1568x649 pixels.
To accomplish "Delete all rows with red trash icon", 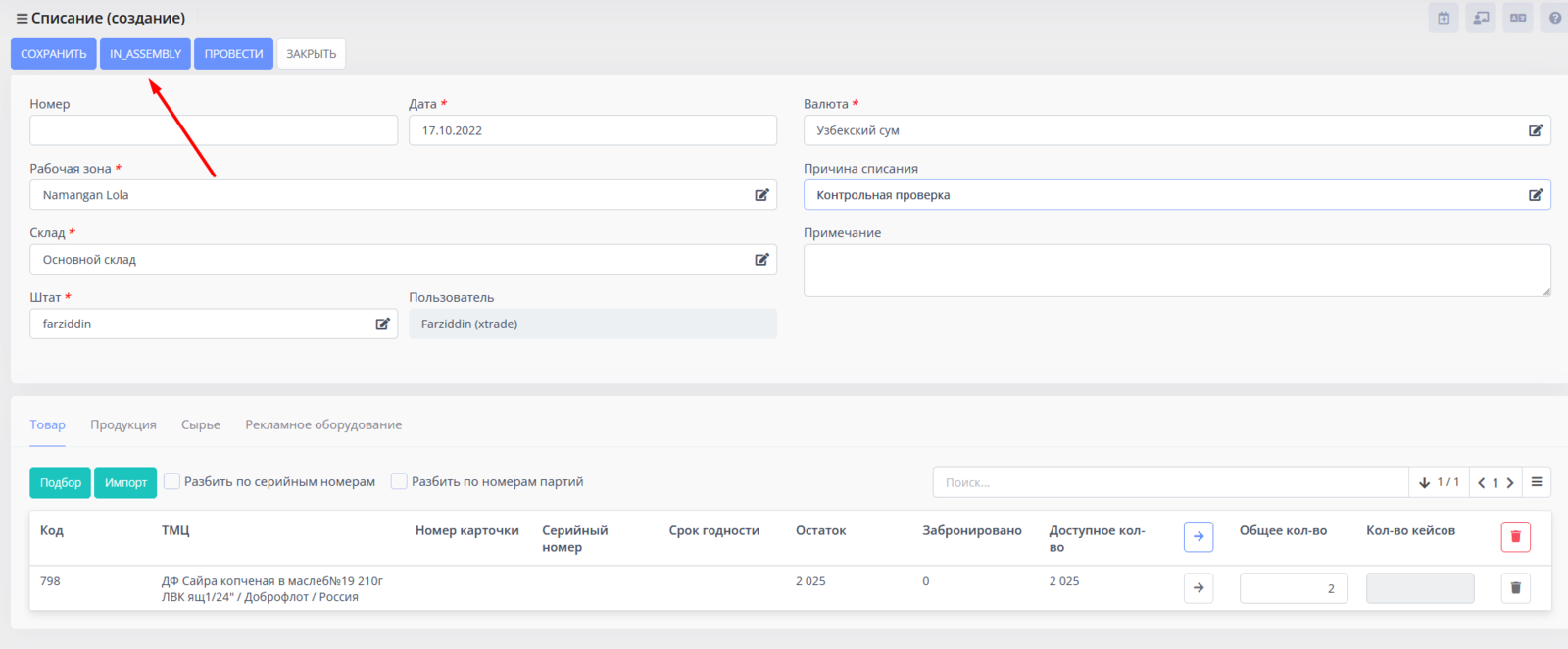I will pos(1515,536).
